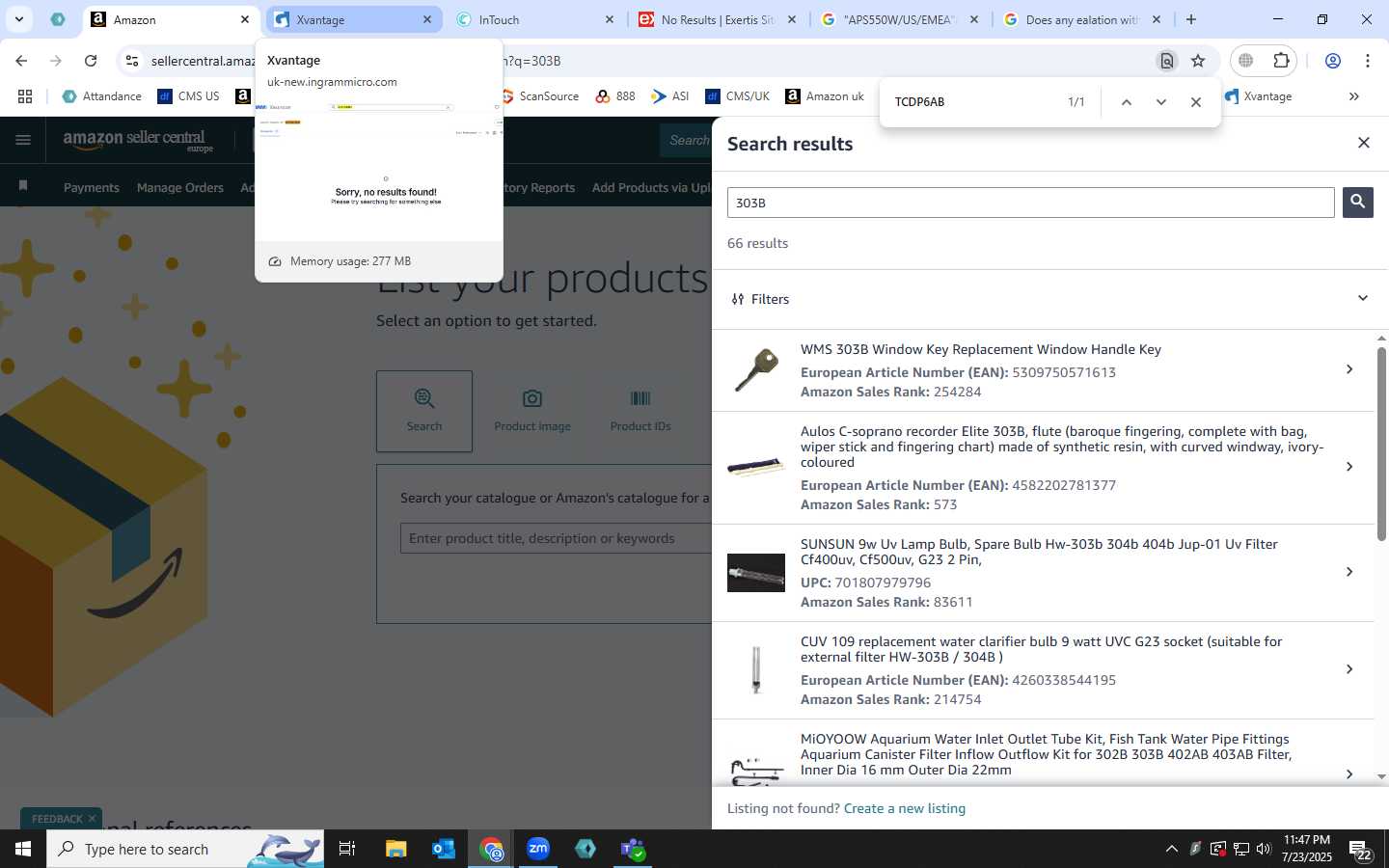1389x868 pixels.
Task: Open the 888 bookmark
Action: pyautogui.click(x=615, y=96)
